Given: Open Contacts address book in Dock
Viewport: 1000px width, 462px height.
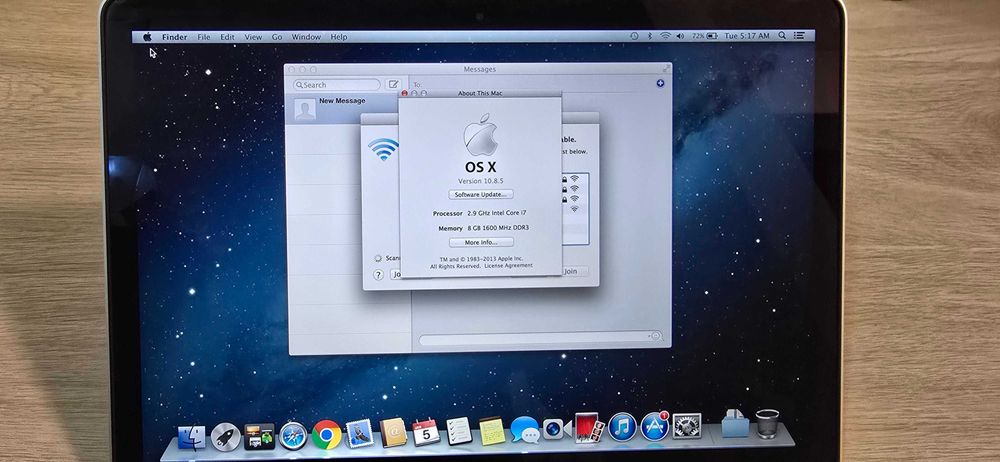Looking at the screenshot, I should click(x=393, y=432).
